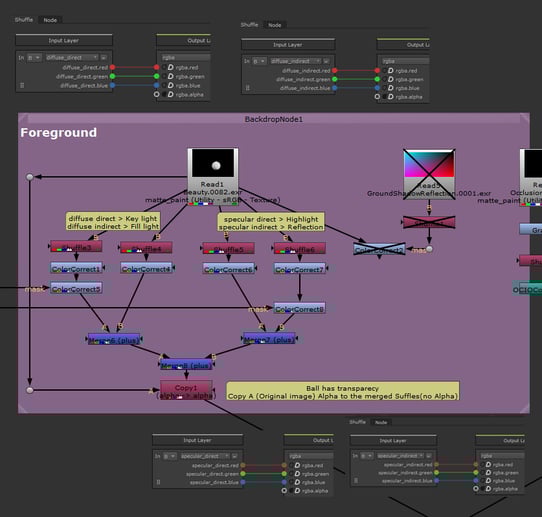542x517 pixels.
Task: Click the green diffuse_indirect.green channel connector
Action: (335, 79)
